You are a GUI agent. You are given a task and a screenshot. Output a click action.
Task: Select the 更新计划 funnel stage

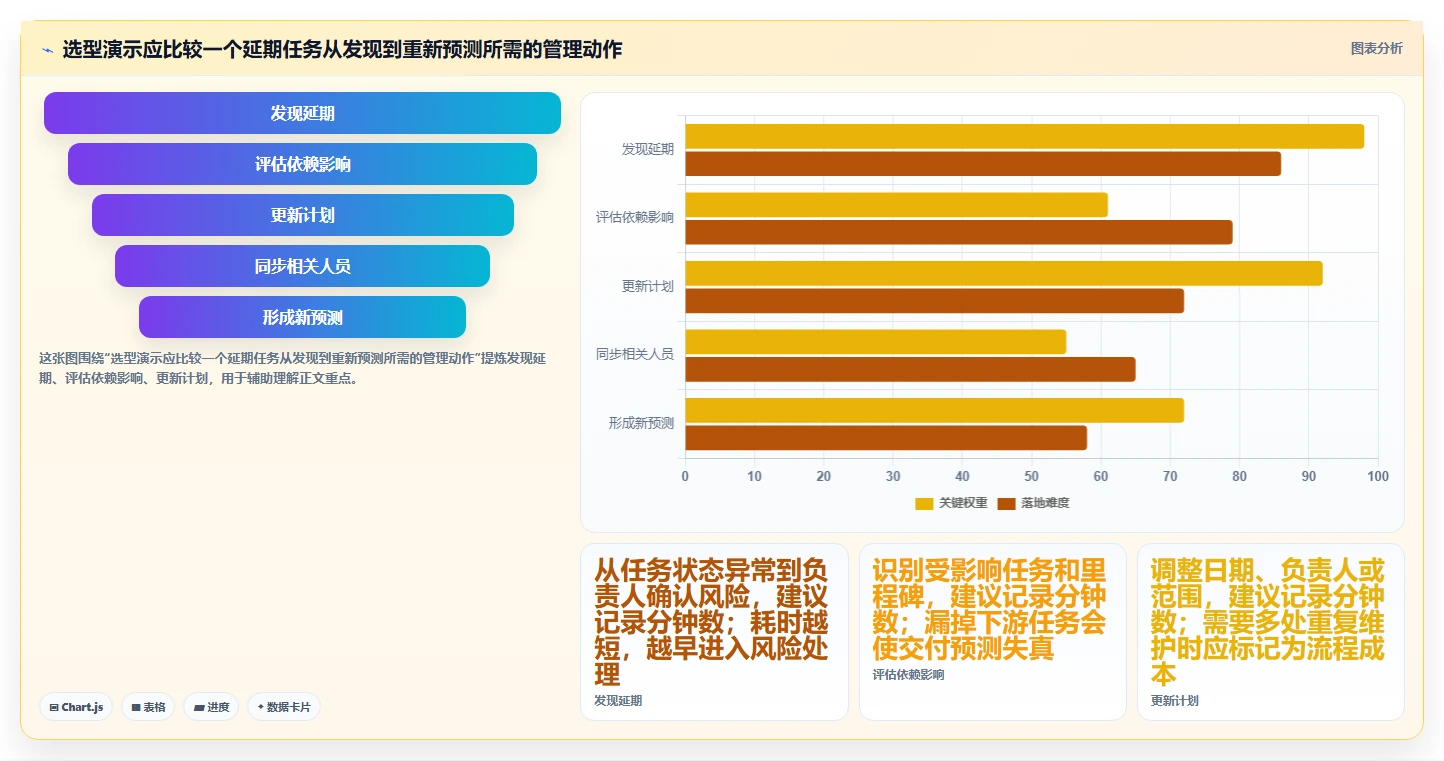302,215
